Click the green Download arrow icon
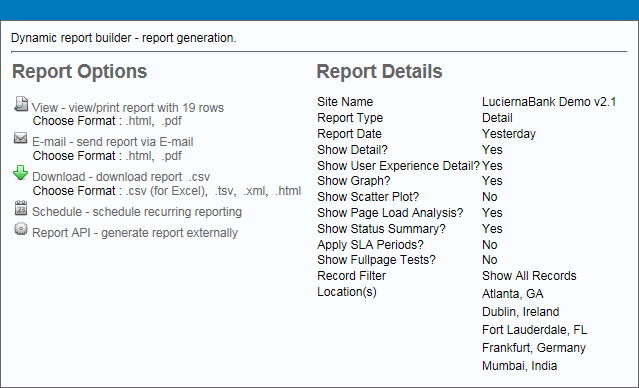 click(20, 173)
